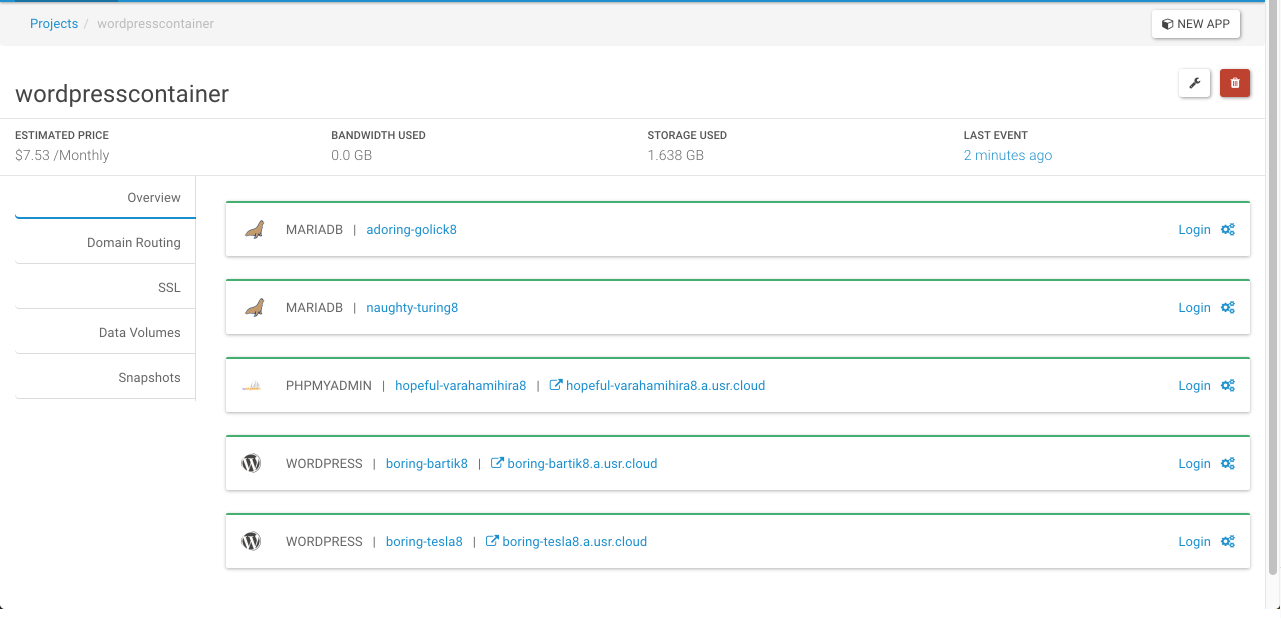The height and width of the screenshot is (618, 1281).
Task: Click WordPress logo for boring-tesla8
Action: coord(251,541)
